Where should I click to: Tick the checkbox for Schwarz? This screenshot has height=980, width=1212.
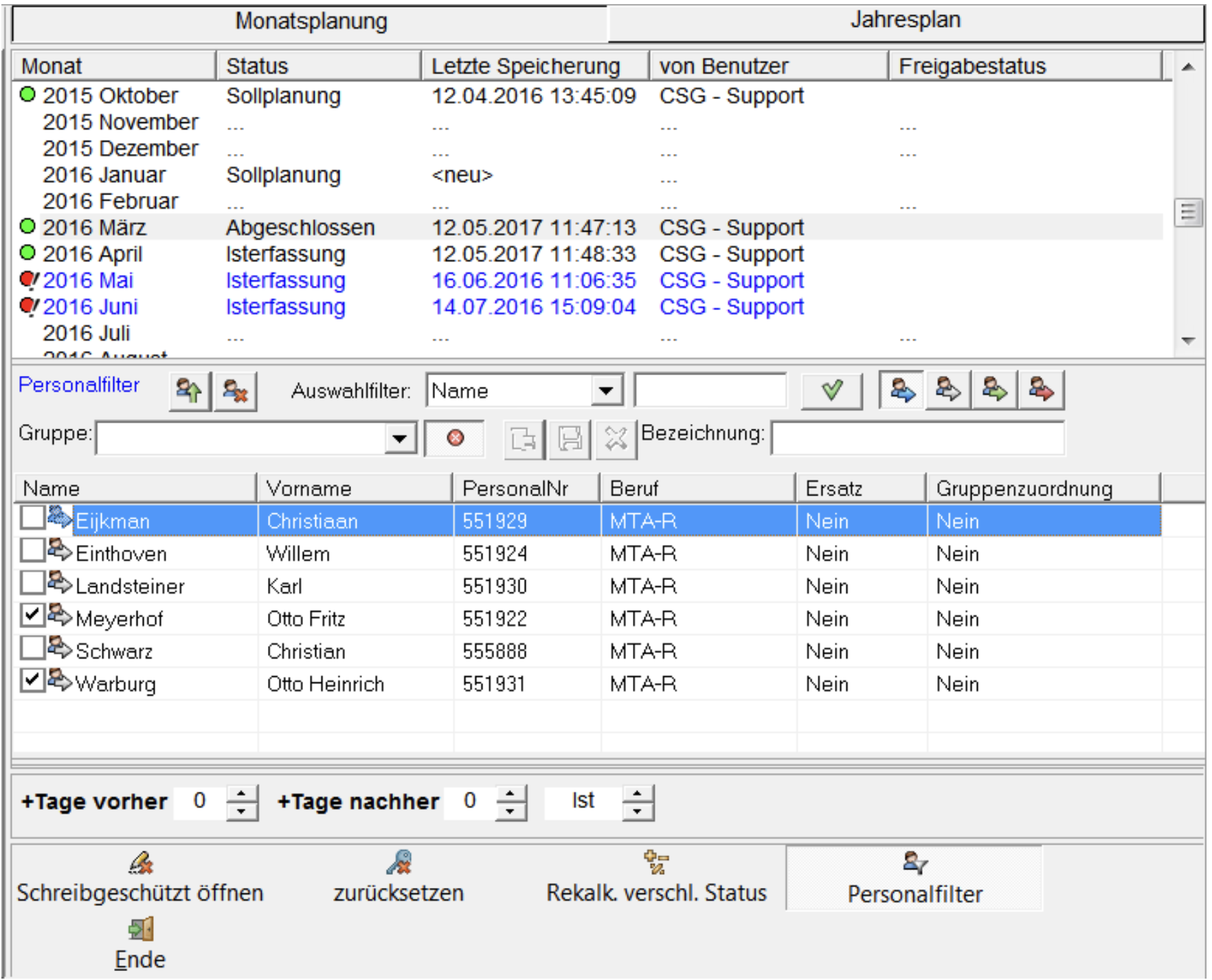32,647
